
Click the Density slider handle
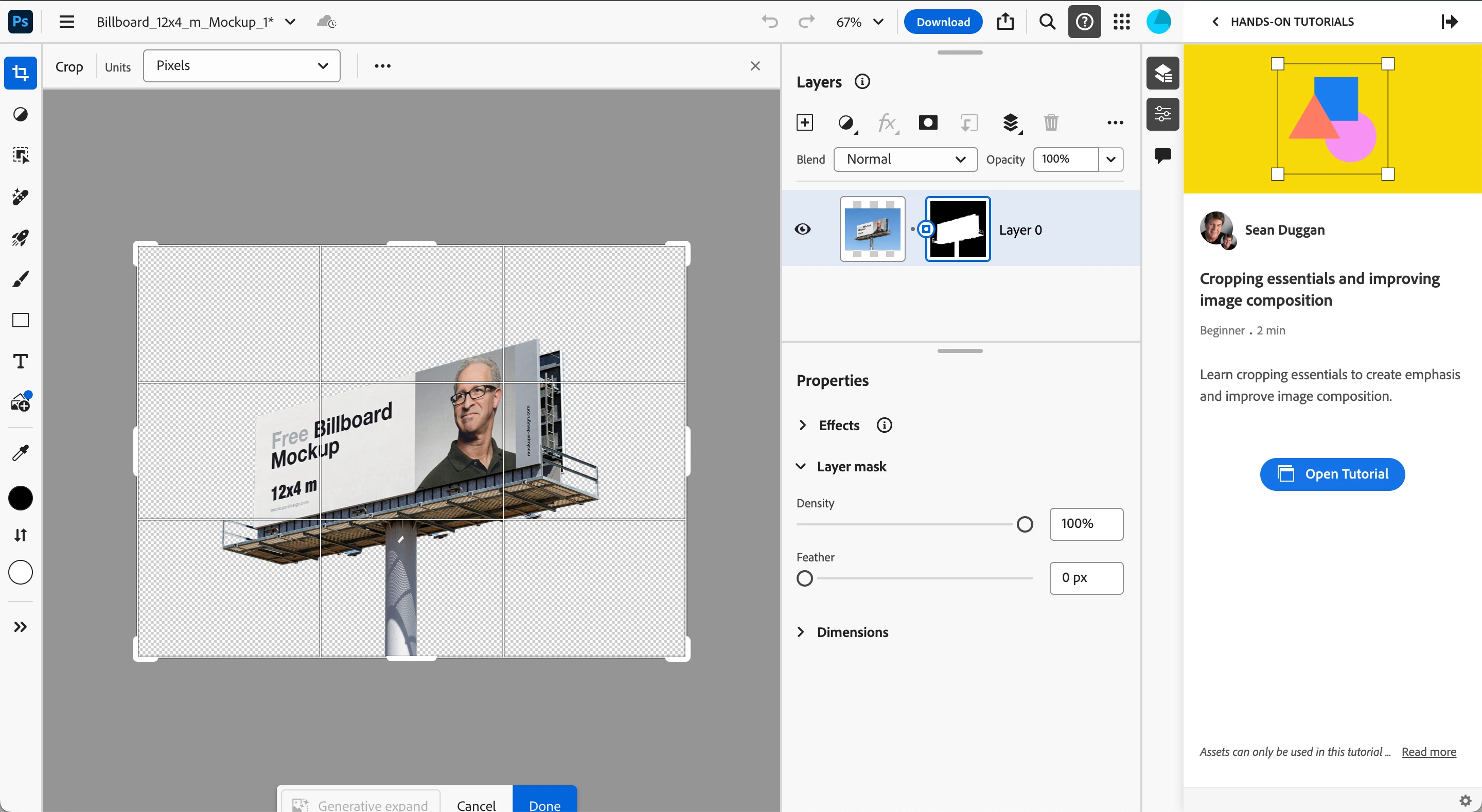click(x=1024, y=524)
